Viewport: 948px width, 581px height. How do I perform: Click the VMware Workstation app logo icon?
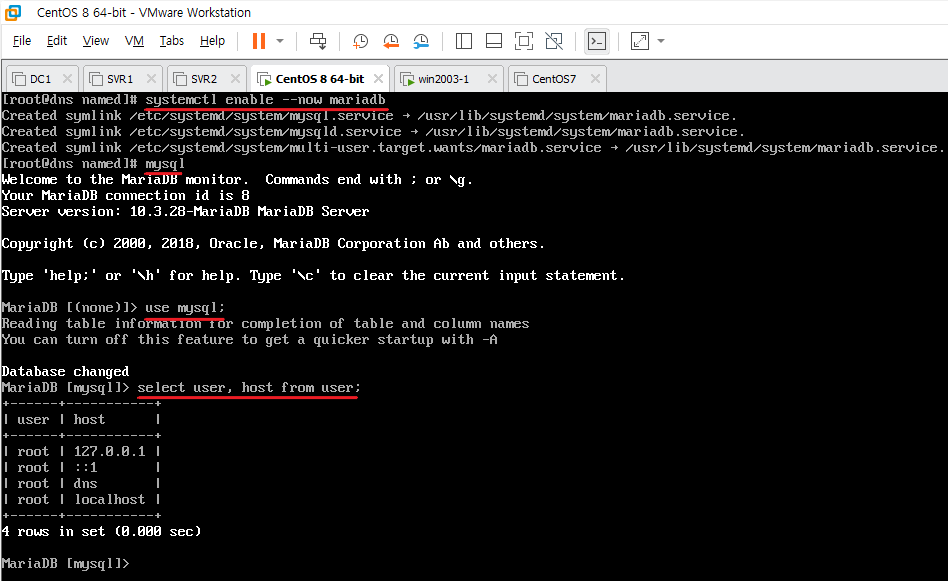(13, 12)
